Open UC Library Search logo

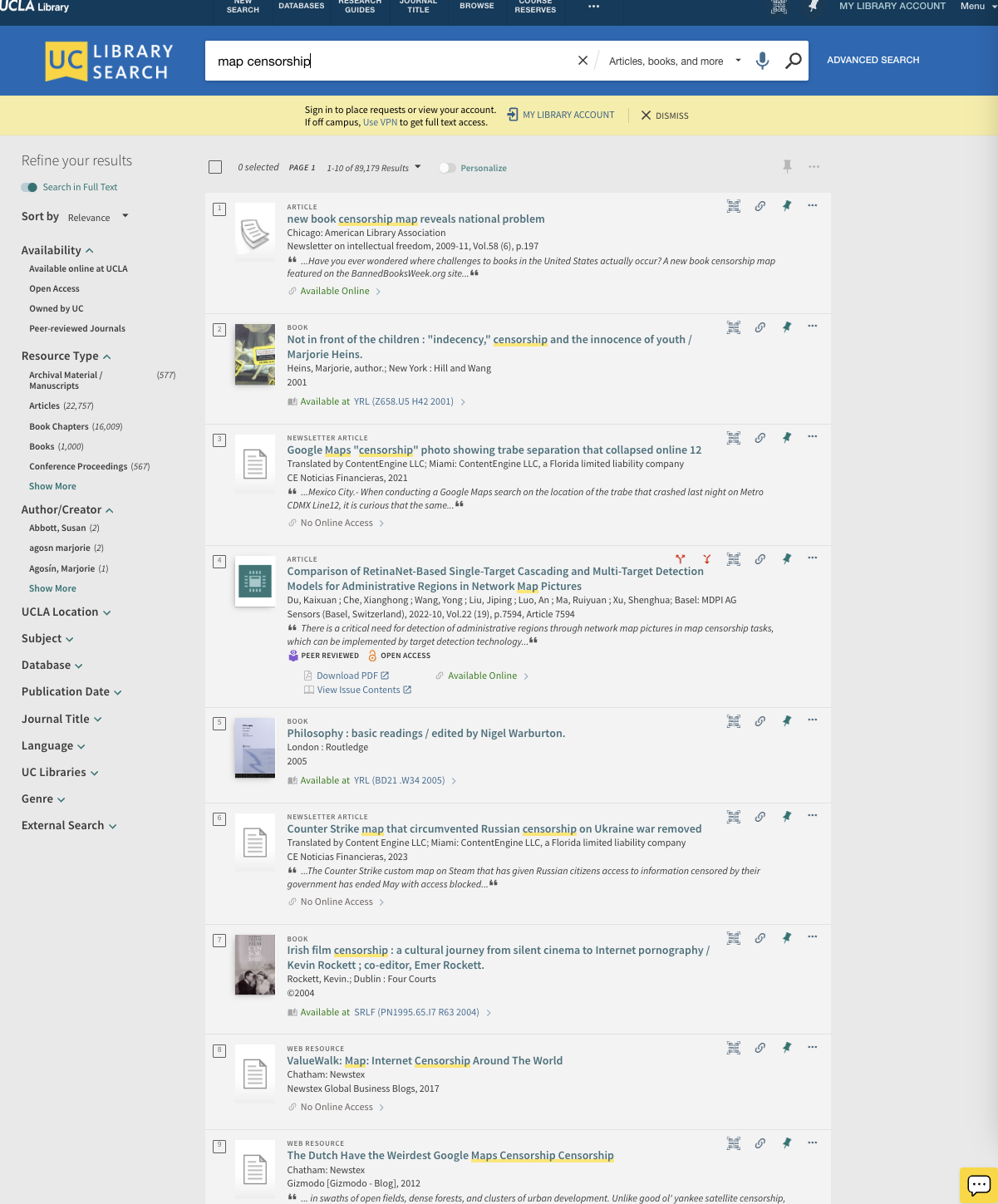(x=109, y=61)
